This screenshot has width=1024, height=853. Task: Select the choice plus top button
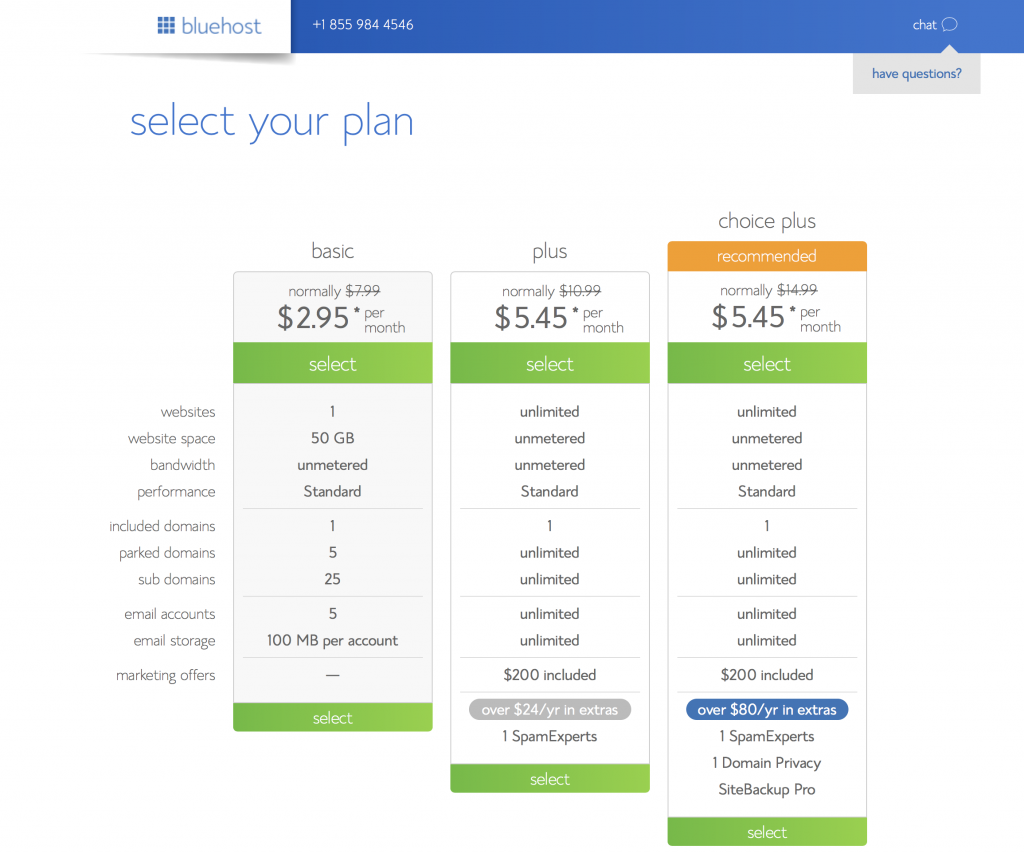[767, 363]
